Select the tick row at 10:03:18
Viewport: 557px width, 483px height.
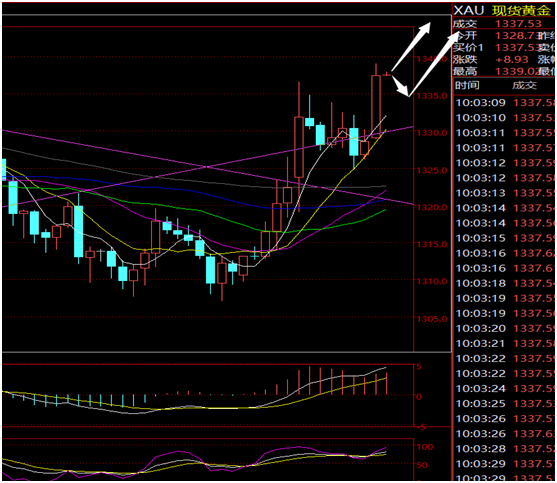505,283
